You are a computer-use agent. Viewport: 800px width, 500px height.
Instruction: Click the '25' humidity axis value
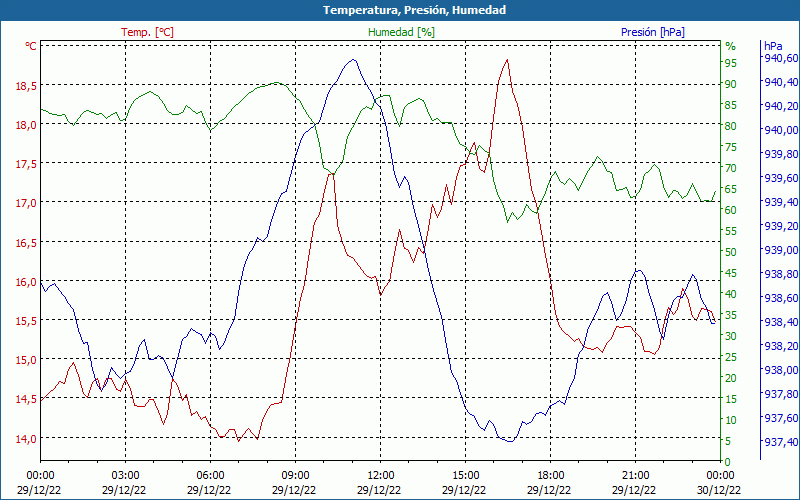(x=731, y=357)
